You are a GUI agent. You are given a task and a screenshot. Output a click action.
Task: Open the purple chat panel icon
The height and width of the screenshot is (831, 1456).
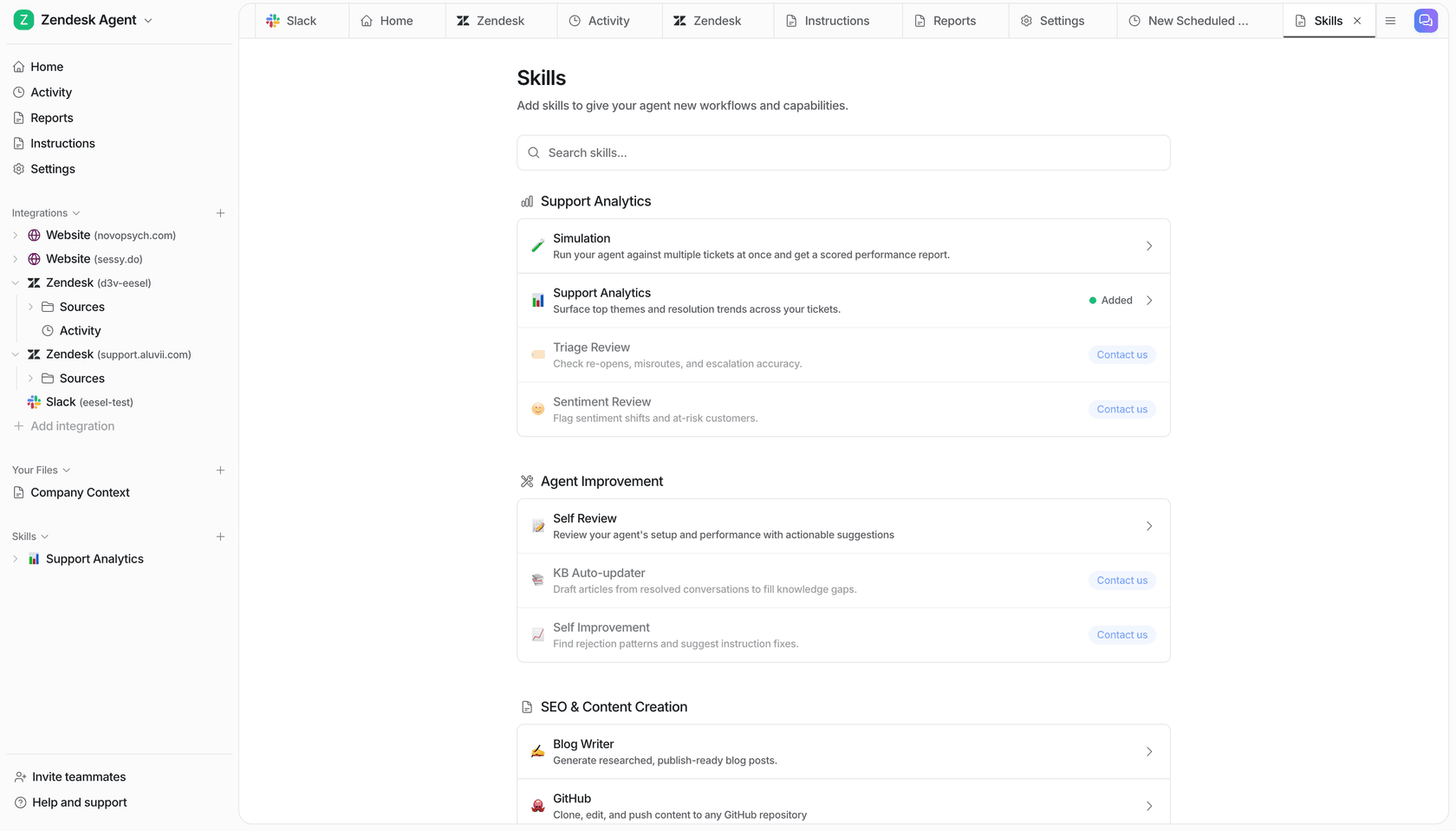pos(1426,21)
